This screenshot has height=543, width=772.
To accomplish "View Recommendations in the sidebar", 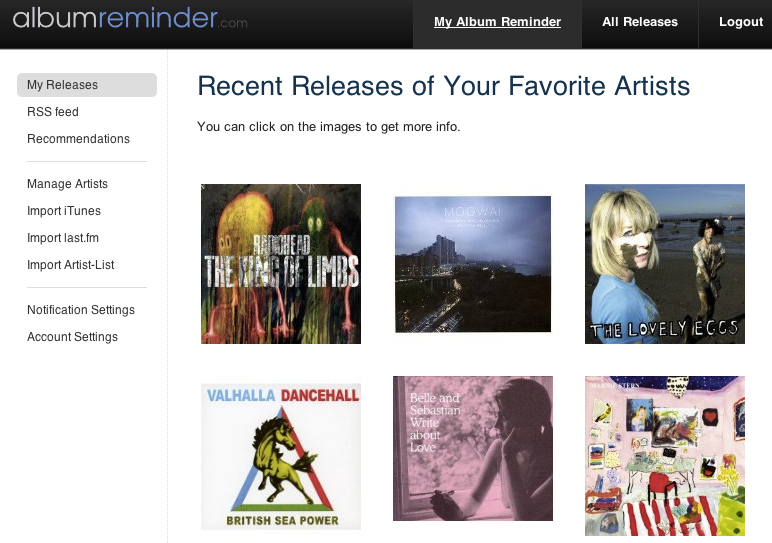I will [78, 139].
